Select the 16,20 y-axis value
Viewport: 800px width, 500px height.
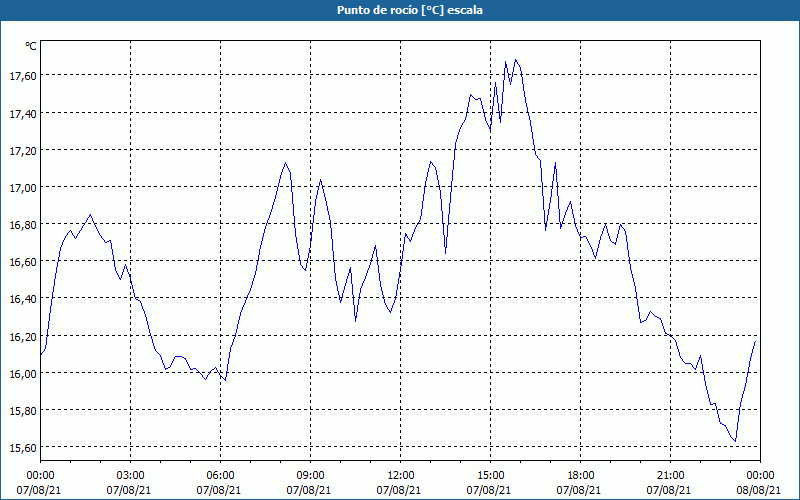click(23, 336)
